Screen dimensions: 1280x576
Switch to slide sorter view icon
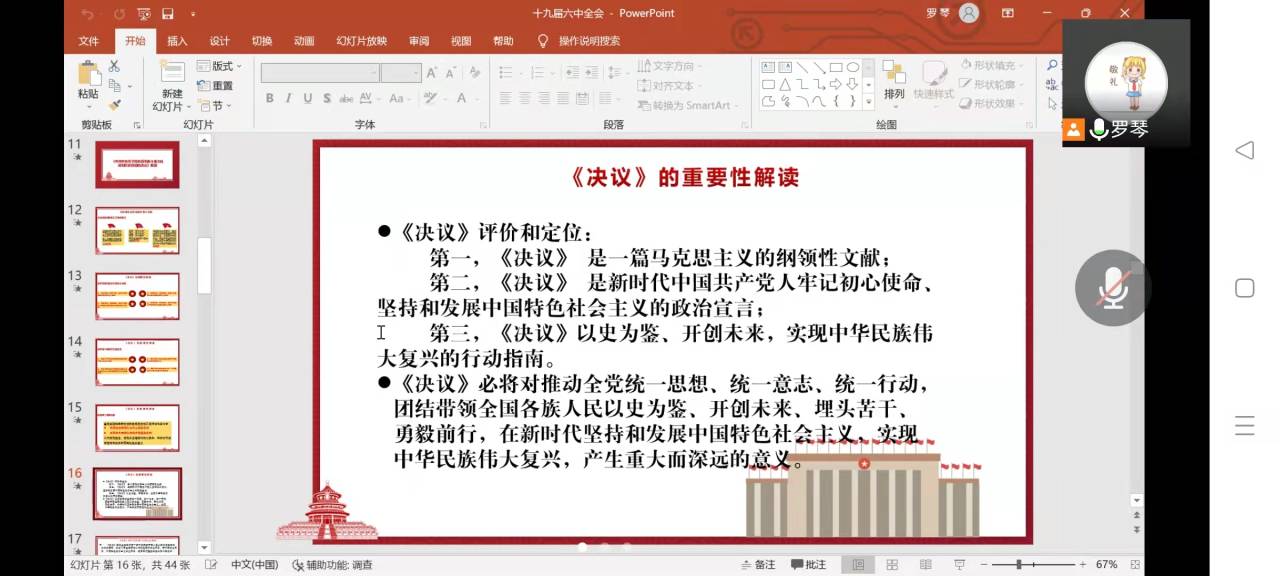[x=892, y=565]
